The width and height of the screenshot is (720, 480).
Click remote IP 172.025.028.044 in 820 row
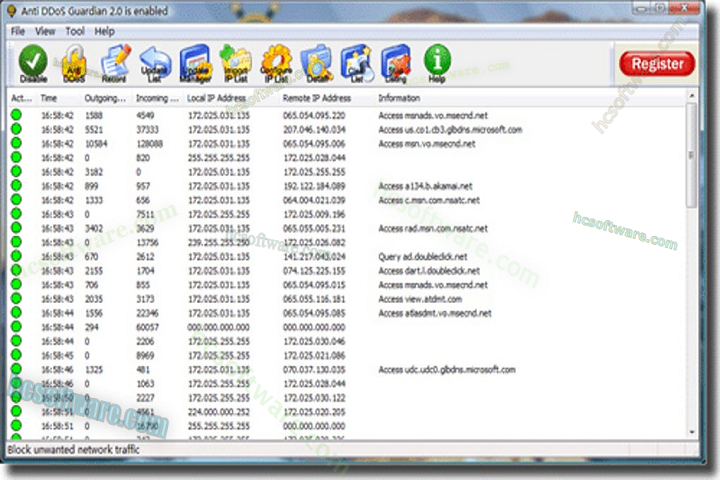[314, 158]
